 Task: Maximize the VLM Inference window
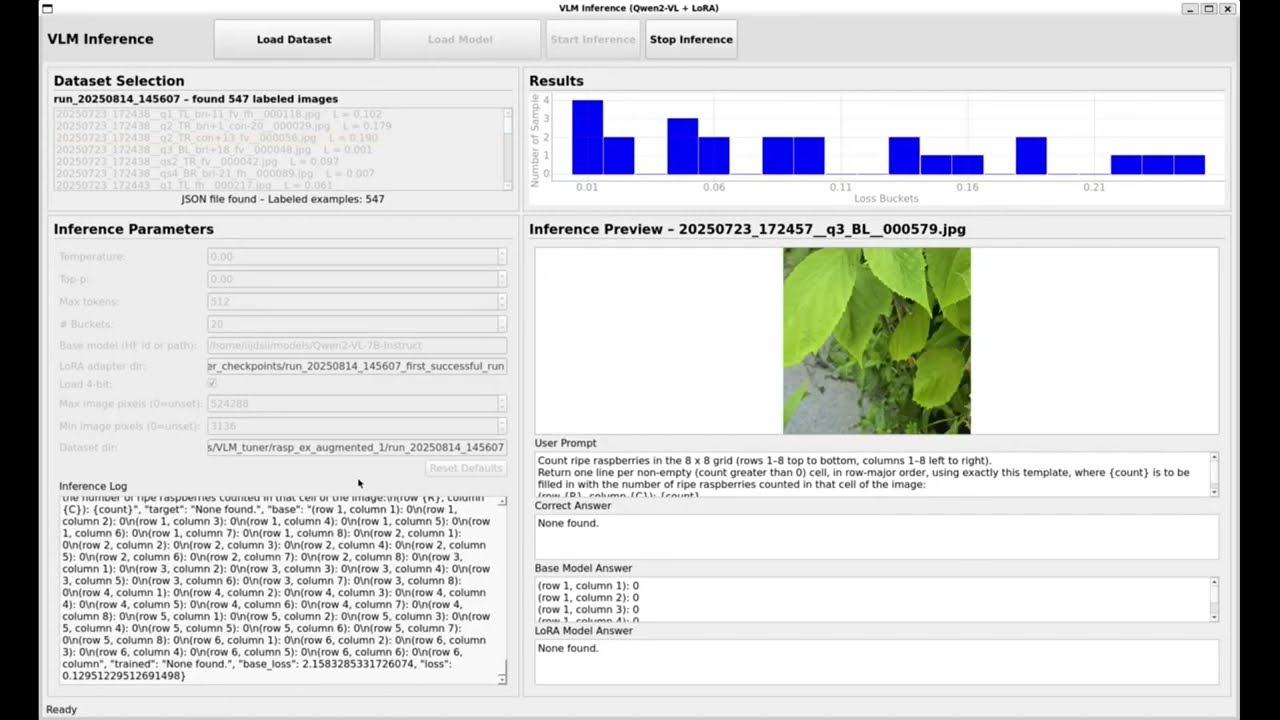pyautogui.click(x=1208, y=9)
